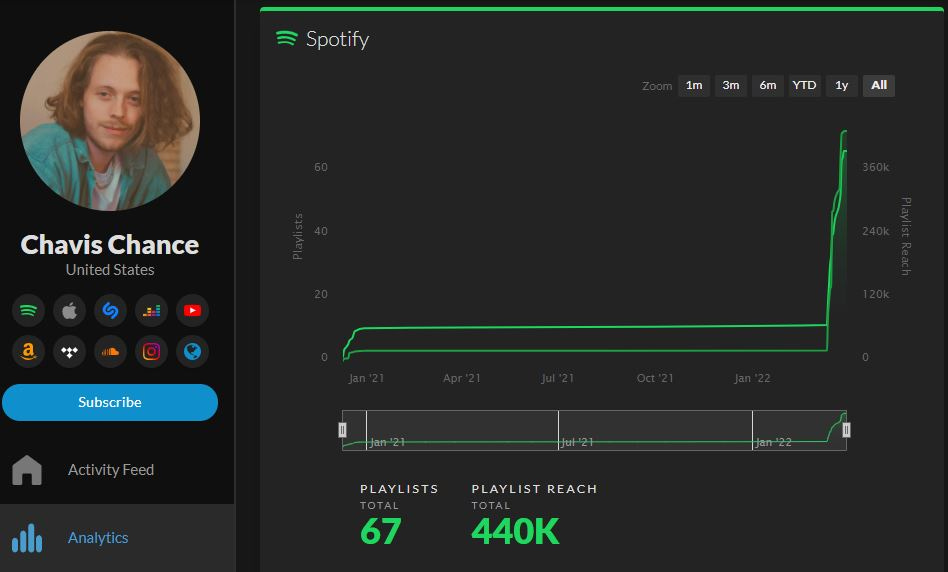Image resolution: width=948 pixels, height=572 pixels.
Task: Open the Deezer profile icon
Action: coord(151,311)
